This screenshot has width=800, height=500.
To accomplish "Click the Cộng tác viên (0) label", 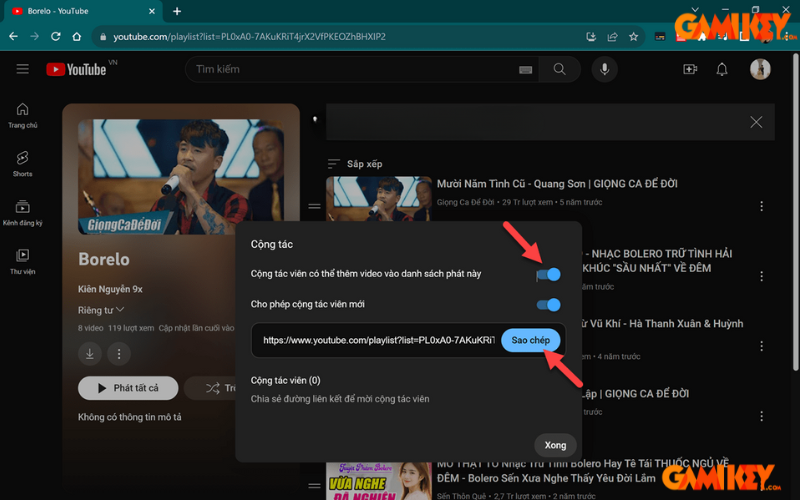I will click(286, 381).
